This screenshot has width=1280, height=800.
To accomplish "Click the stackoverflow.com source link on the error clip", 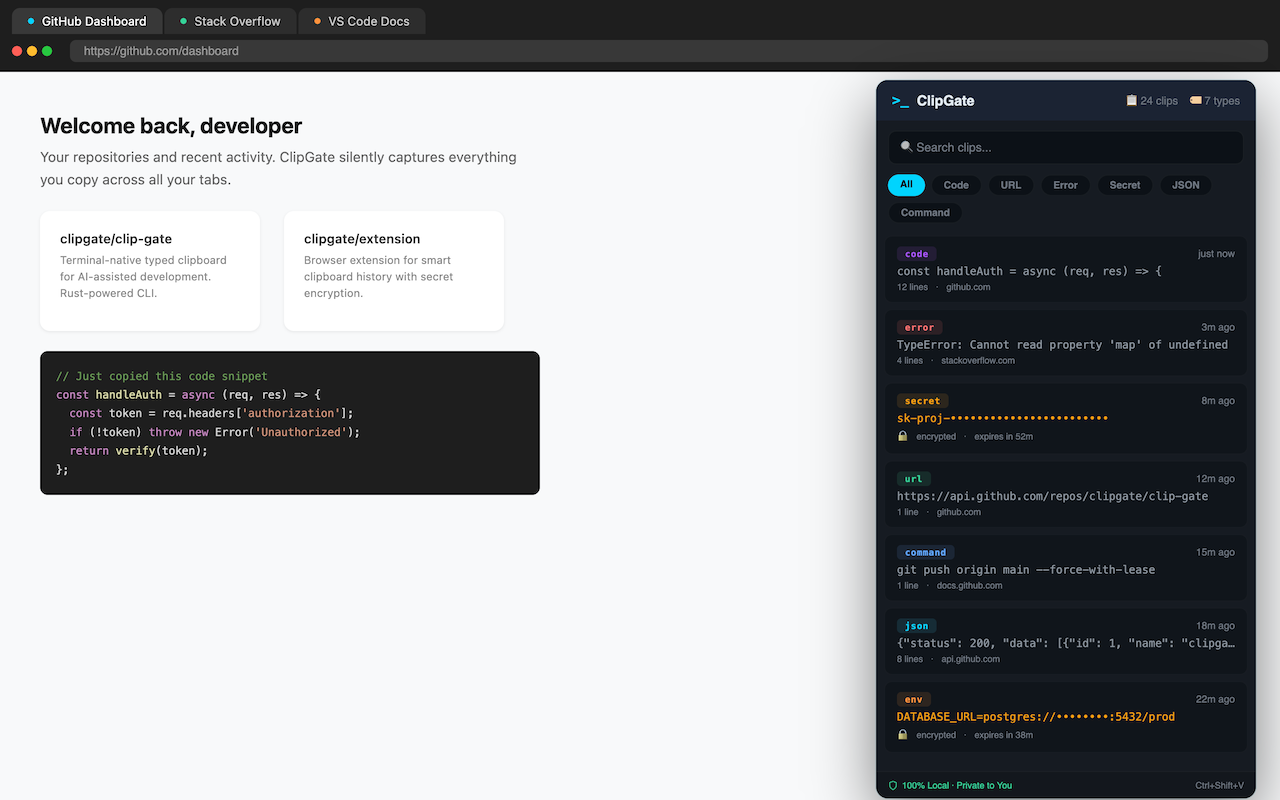I will pyautogui.click(x=979, y=360).
